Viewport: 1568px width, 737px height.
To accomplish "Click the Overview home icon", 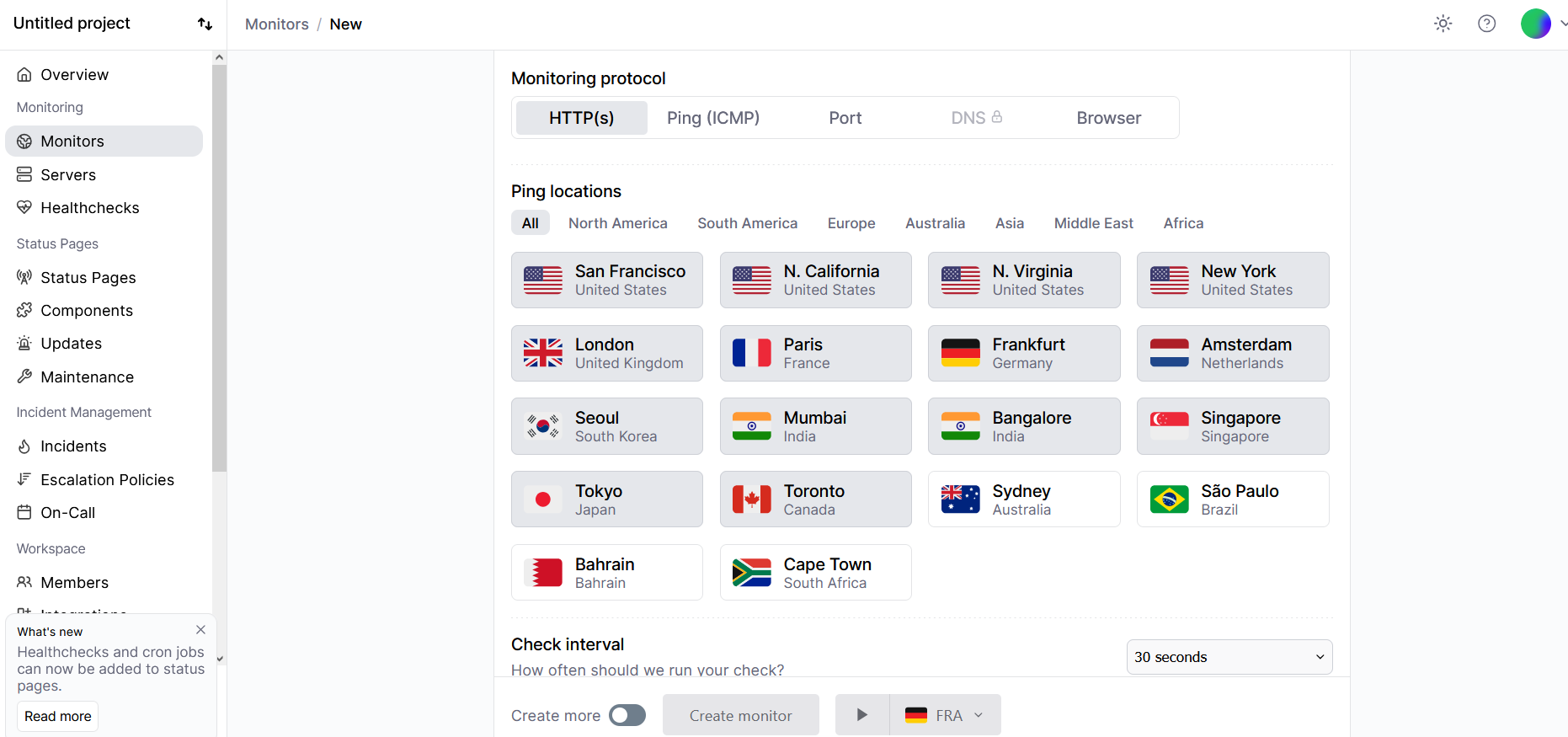I will [24, 74].
